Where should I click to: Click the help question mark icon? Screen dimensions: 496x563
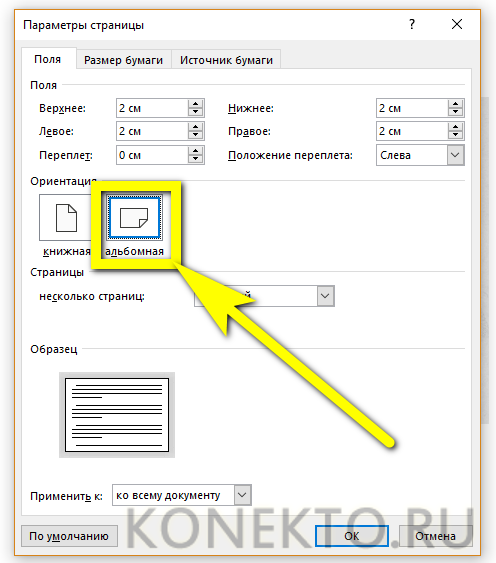(x=412, y=24)
